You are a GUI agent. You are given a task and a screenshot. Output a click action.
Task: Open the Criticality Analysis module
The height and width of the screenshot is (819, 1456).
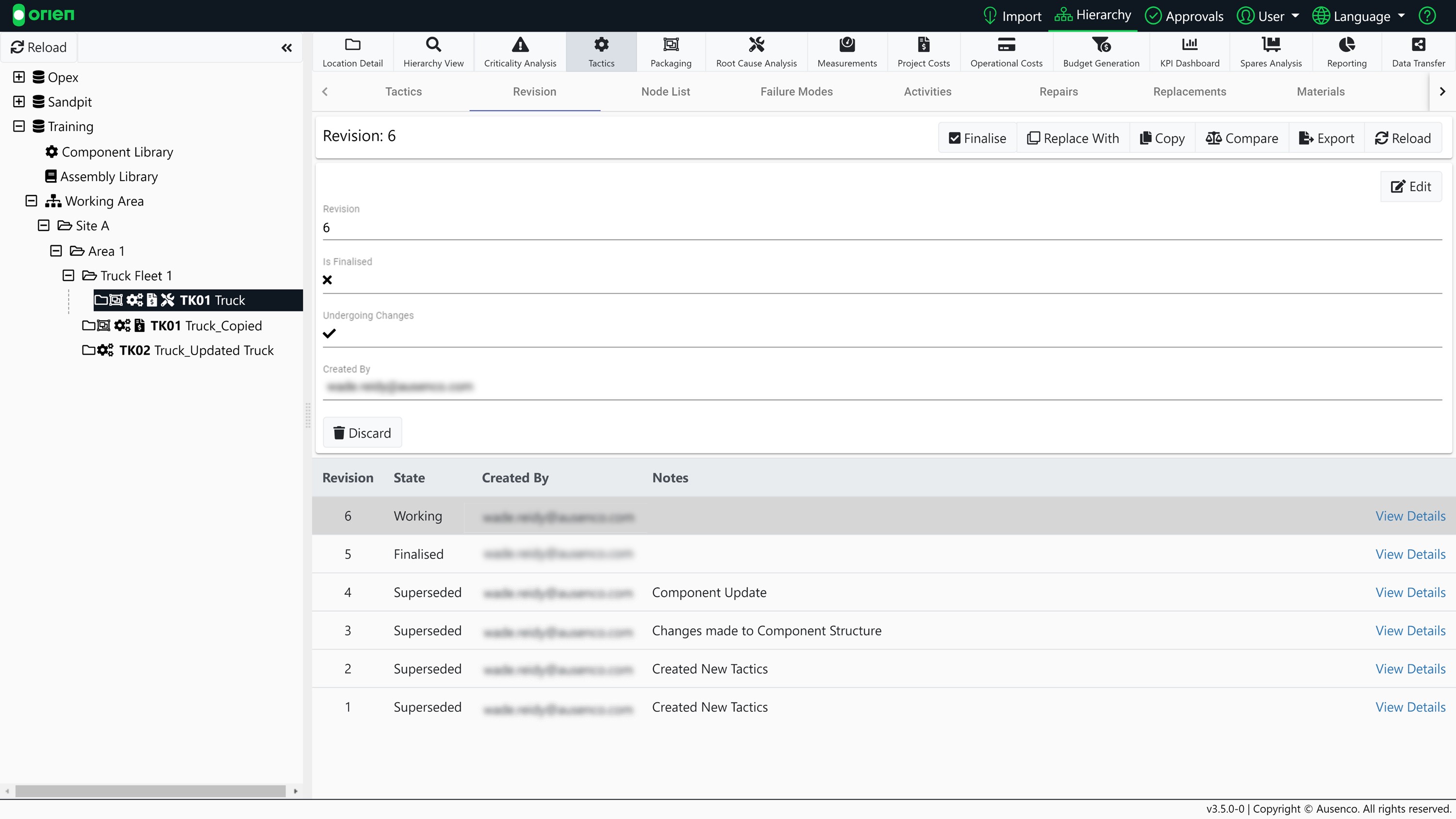coord(519,52)
